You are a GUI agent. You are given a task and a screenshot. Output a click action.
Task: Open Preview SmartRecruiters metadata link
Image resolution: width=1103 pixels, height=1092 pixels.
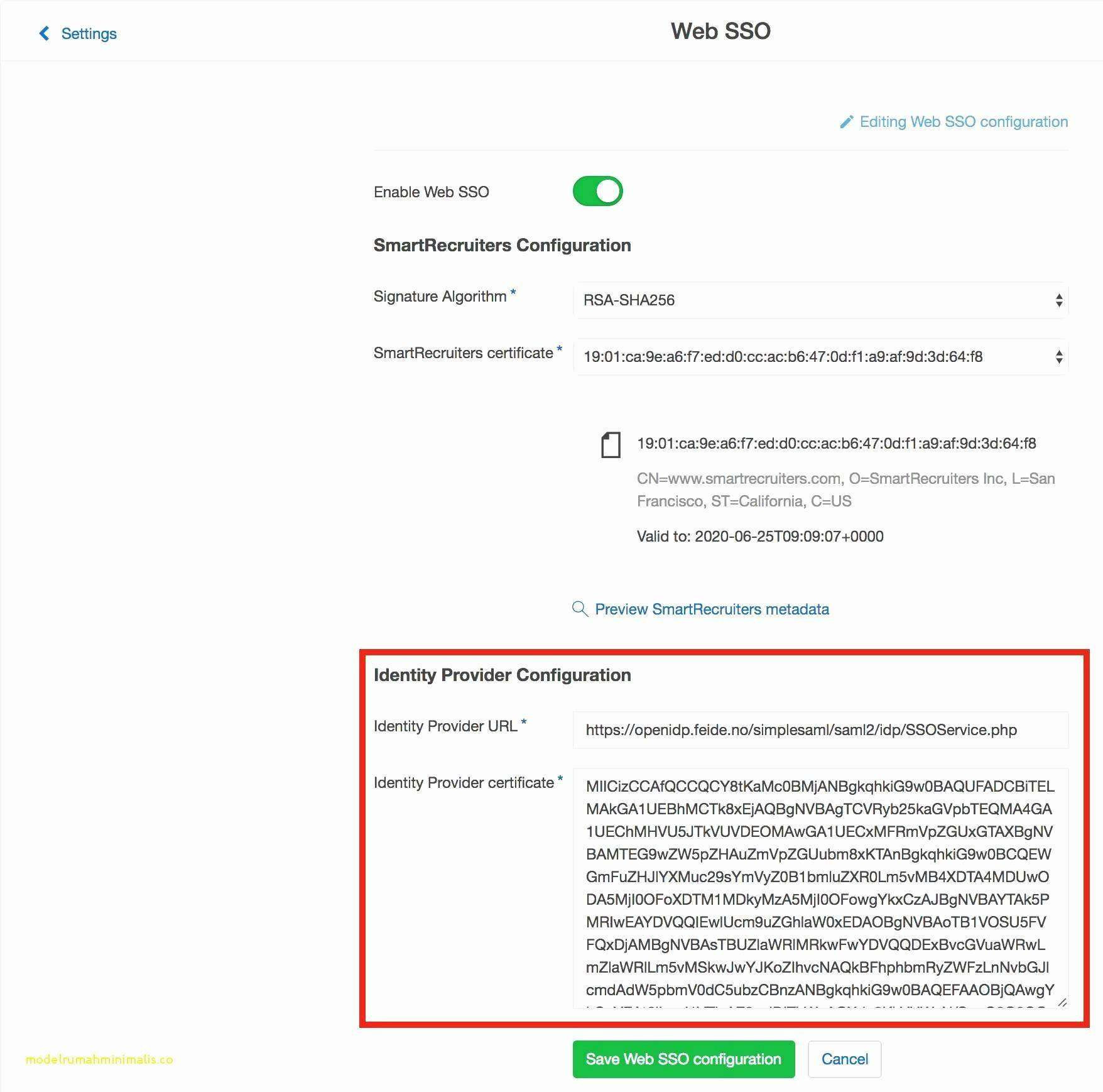[712, 609]
